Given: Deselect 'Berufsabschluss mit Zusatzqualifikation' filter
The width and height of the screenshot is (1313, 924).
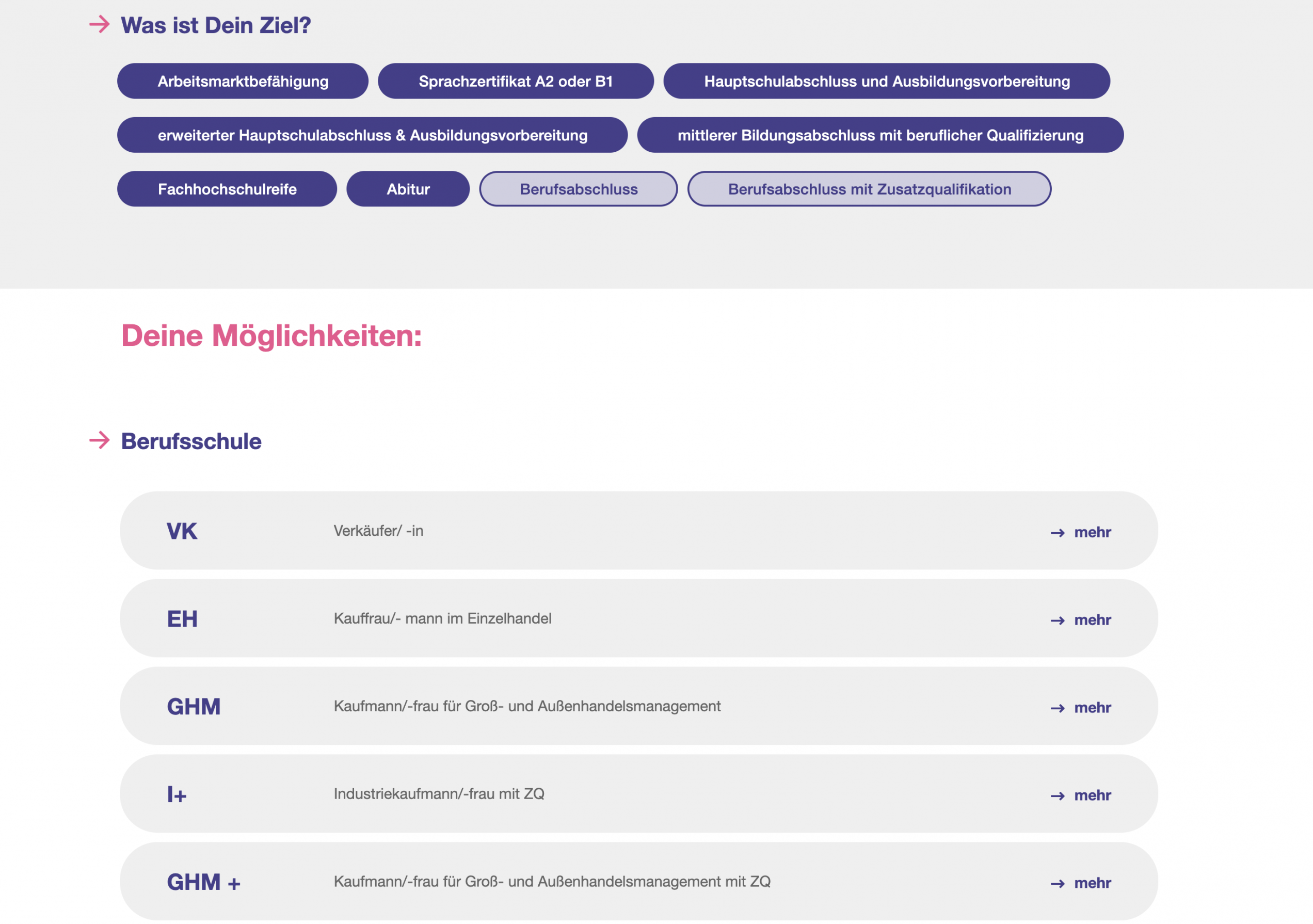Looking at the screenshot, I should [869, 189].
